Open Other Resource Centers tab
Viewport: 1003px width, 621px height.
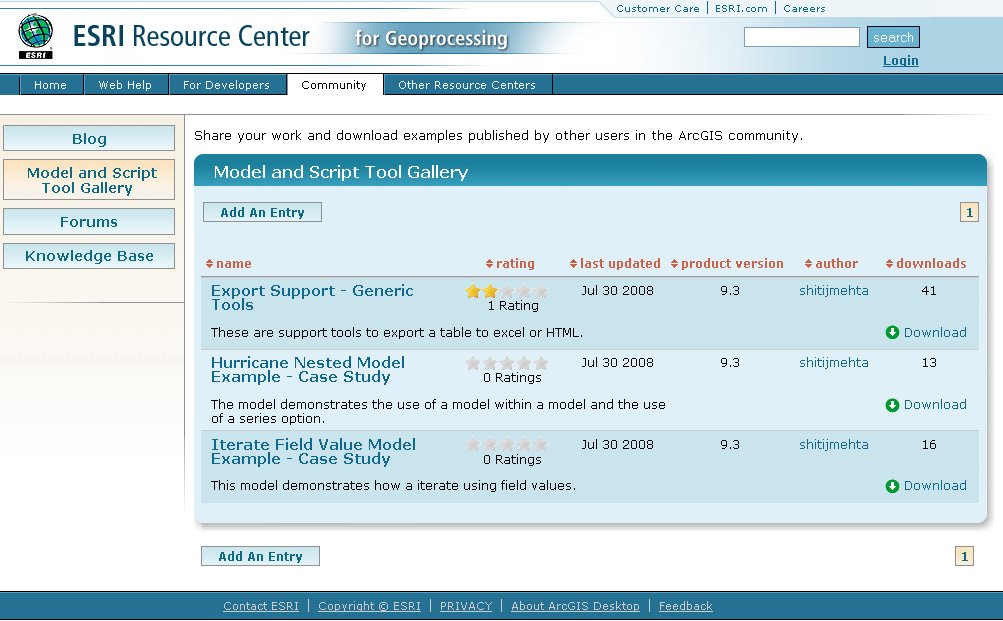(x=467, y=84)
